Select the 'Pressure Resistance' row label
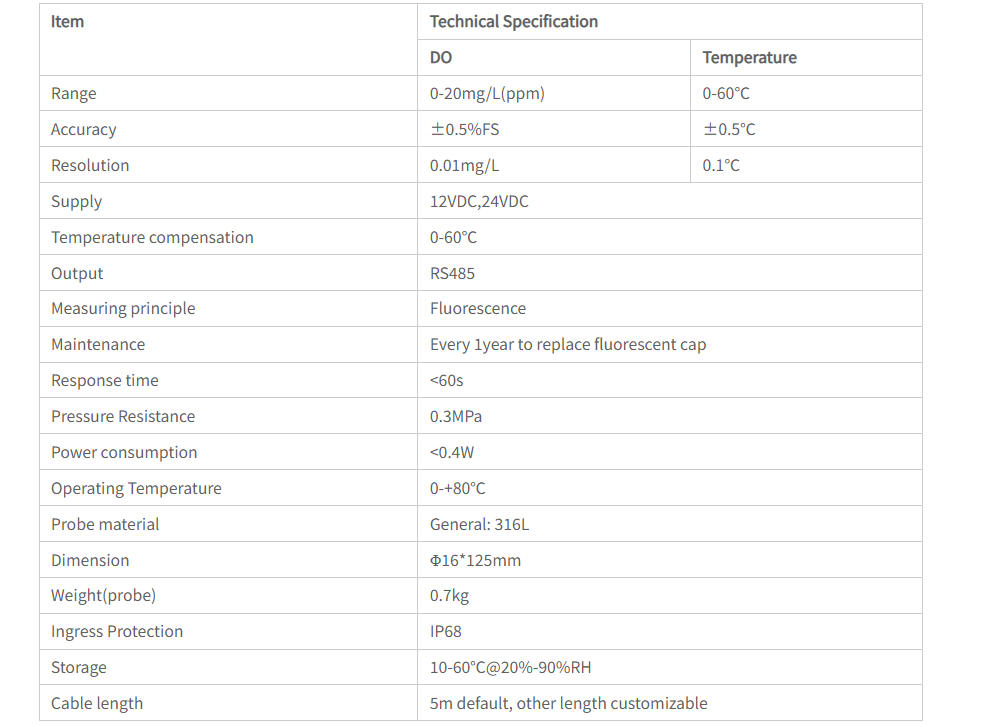The image size is (981, 727). [123, 417]
